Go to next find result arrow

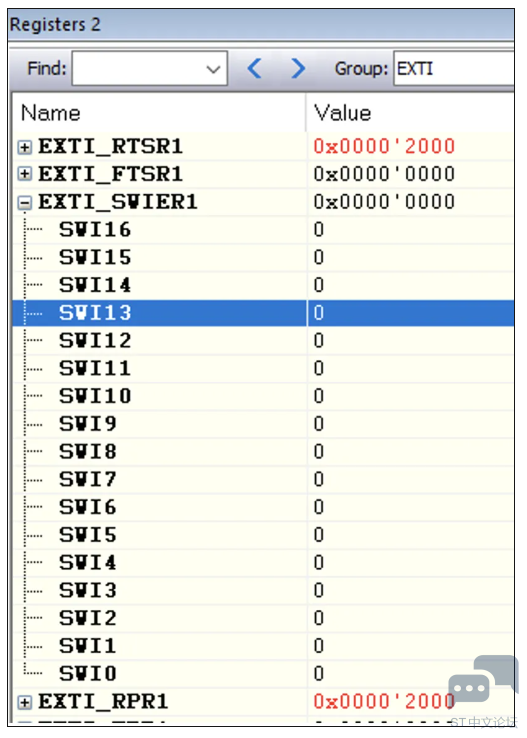point(298,69)
